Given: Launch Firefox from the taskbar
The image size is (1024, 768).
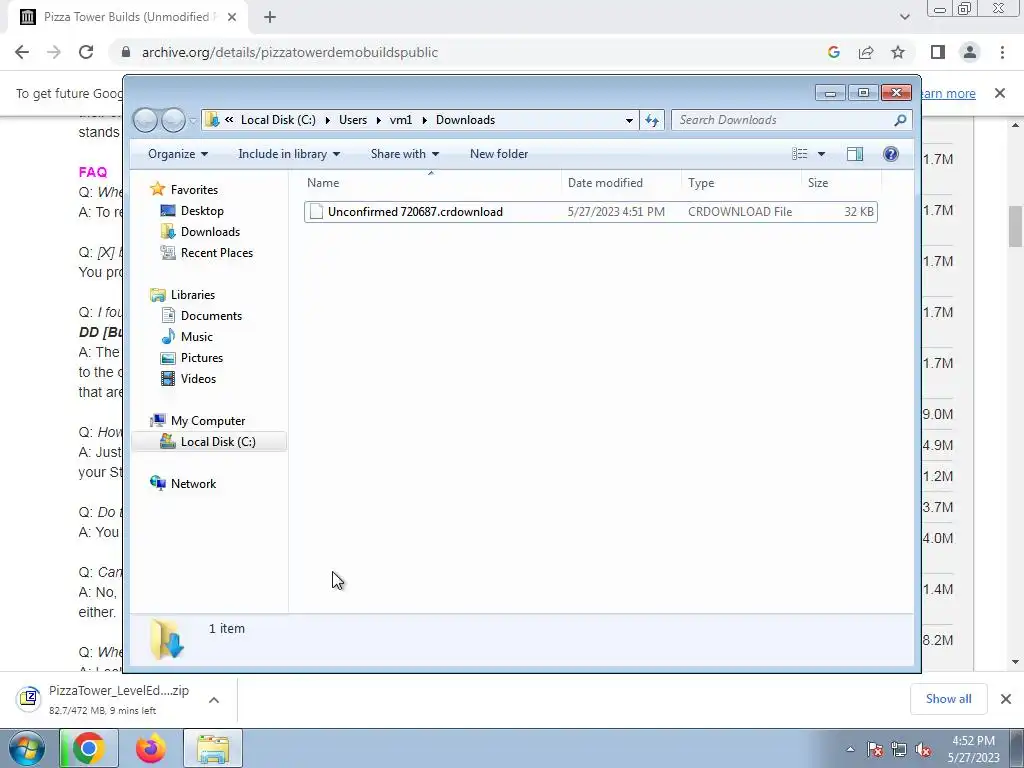Looking at the screenshot, I should [151, 748].
